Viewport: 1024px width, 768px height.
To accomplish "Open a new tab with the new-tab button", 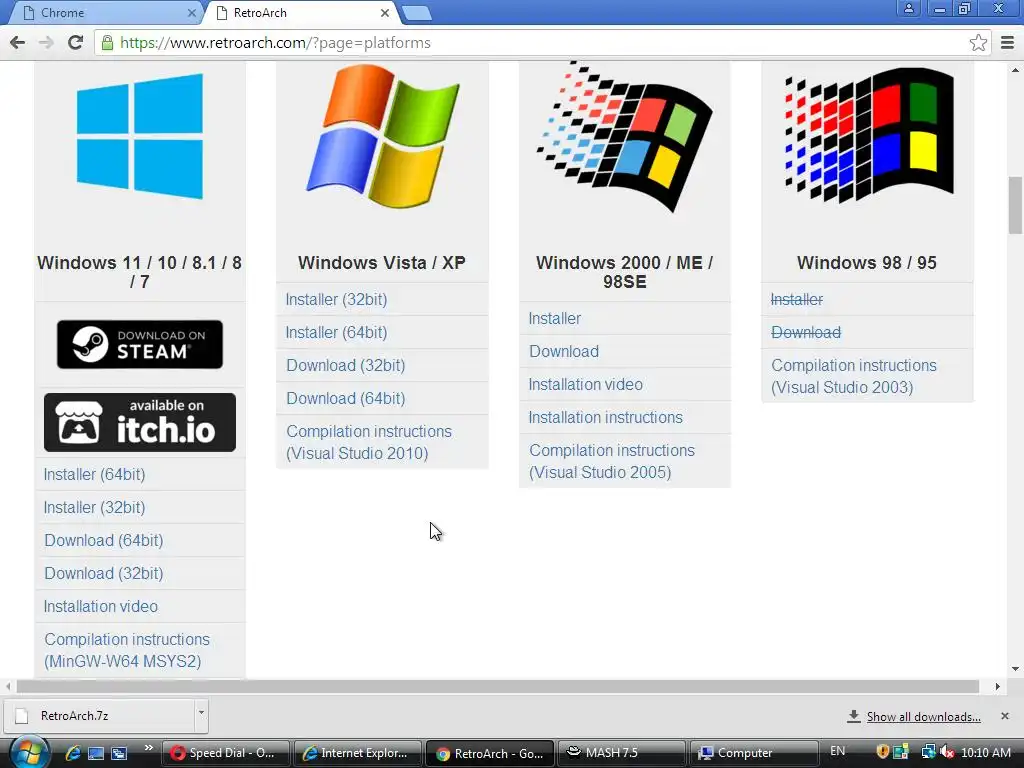I will (416, 13).
